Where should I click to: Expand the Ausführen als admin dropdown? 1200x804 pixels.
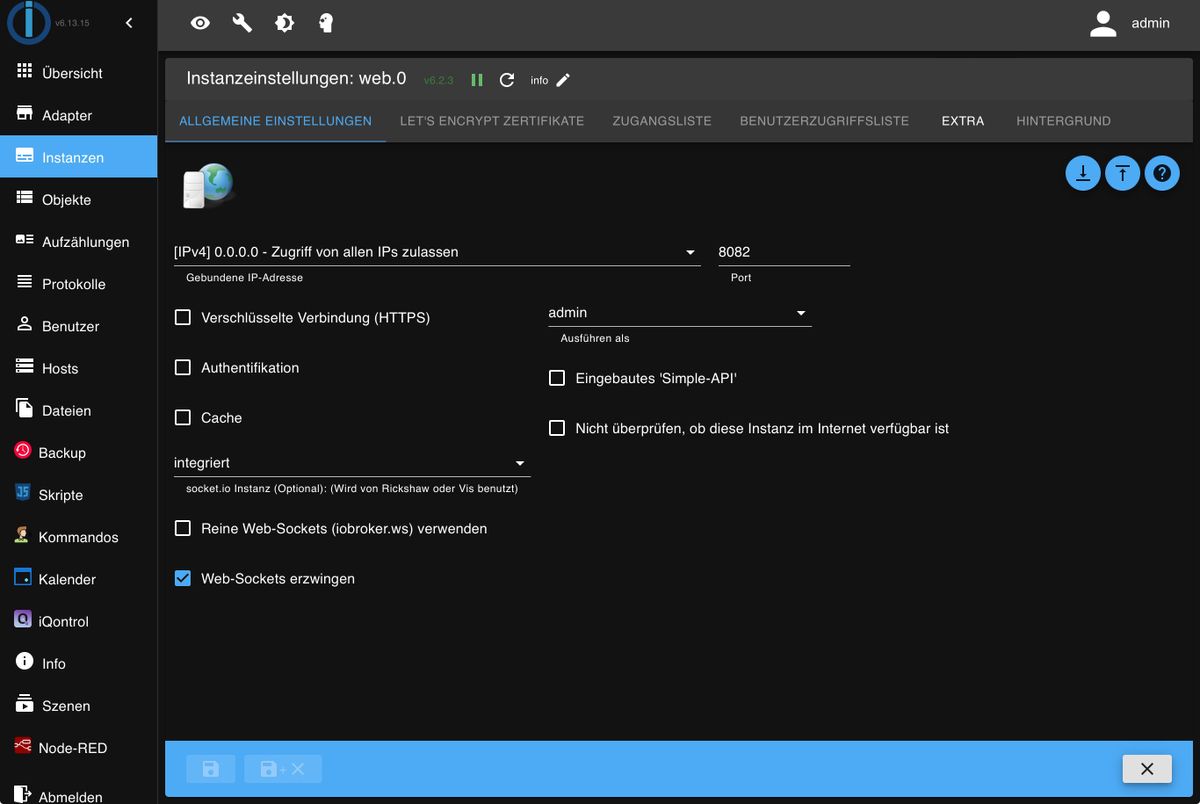(x=678, y=313)
